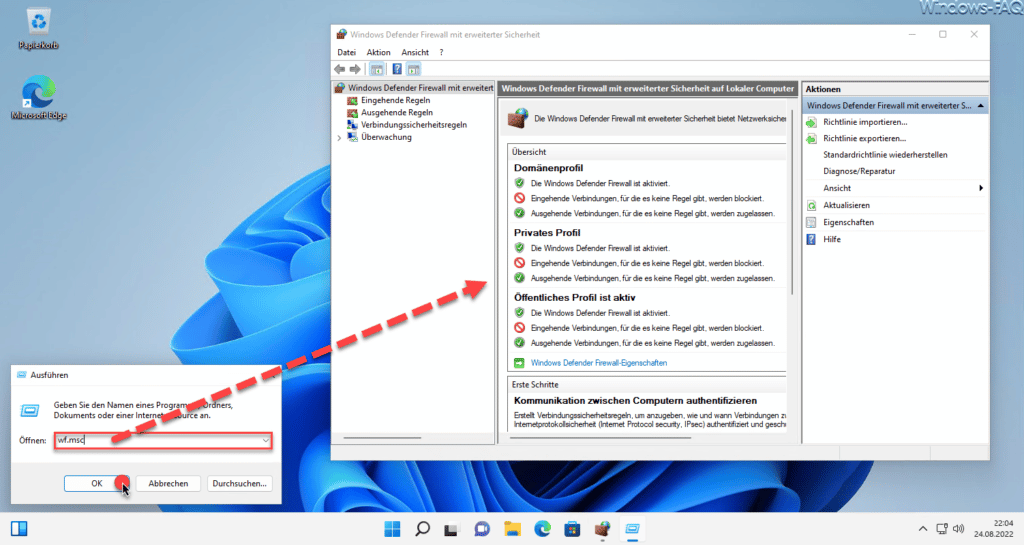
Task: Click the blue help icon in toolbar
Action: [x=396, y=69]
